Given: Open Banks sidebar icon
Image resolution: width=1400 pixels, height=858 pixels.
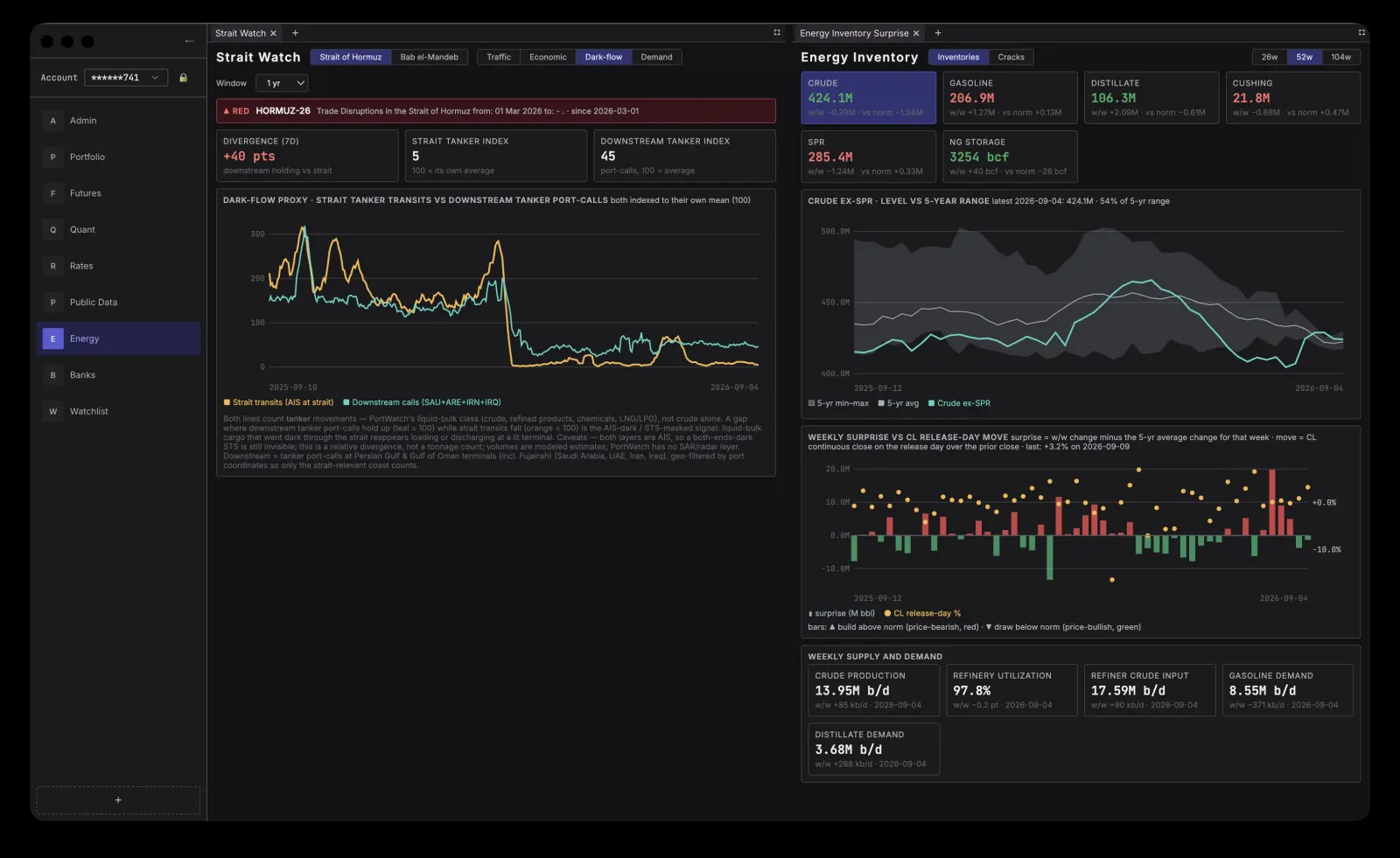Looking at the screenshot, I should (53, 375).
